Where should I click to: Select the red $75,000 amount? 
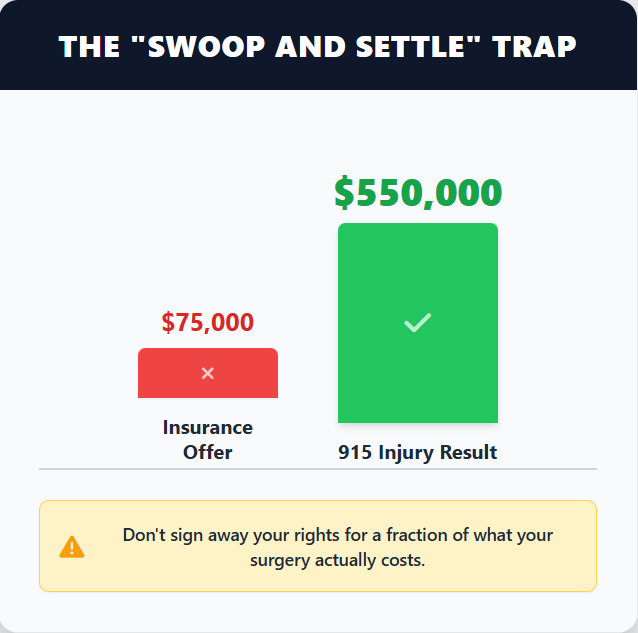pyautogui.click(x=208, y=323)
